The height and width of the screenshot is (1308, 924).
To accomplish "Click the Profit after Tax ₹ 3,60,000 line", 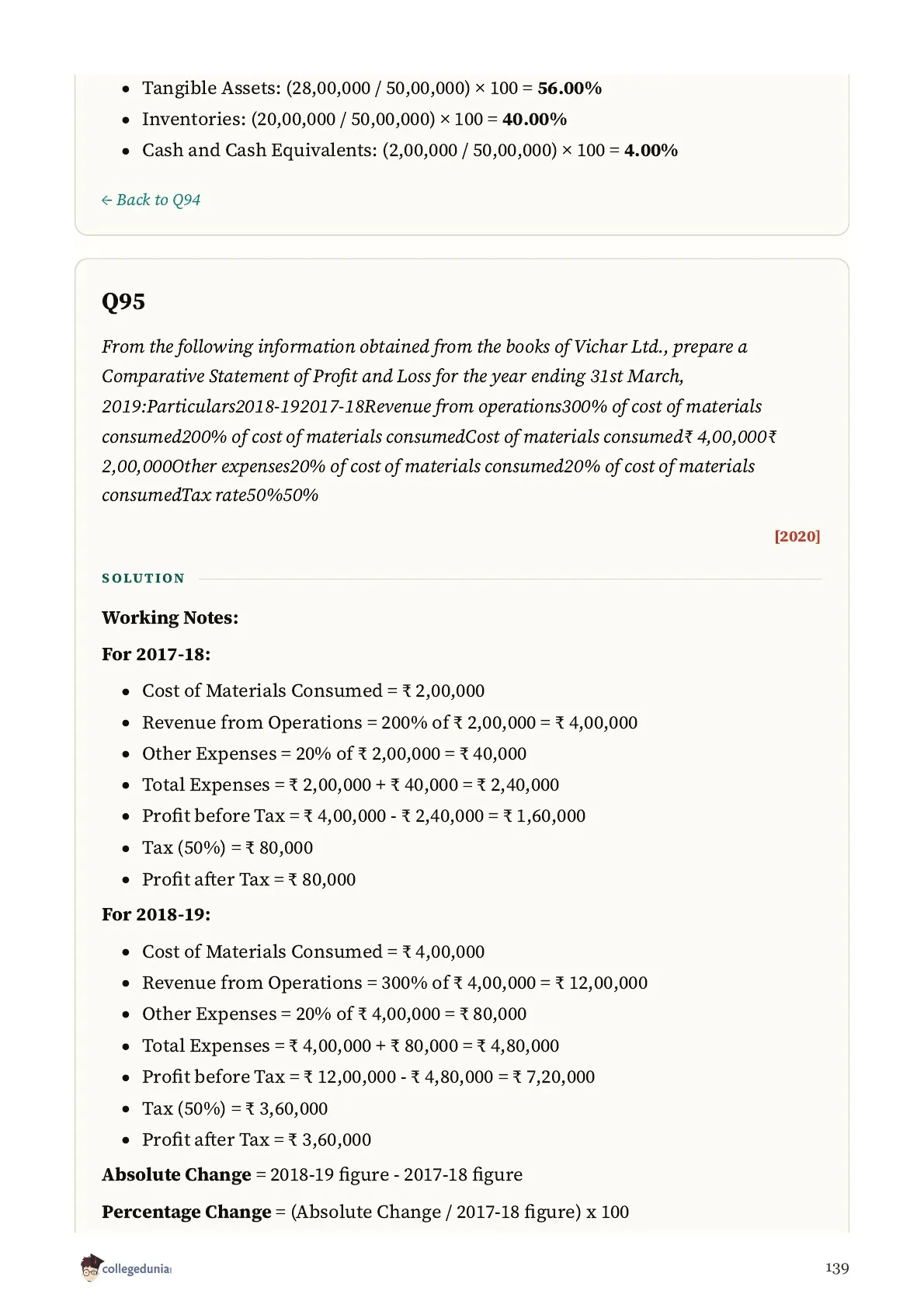I will pos(257,1139).
